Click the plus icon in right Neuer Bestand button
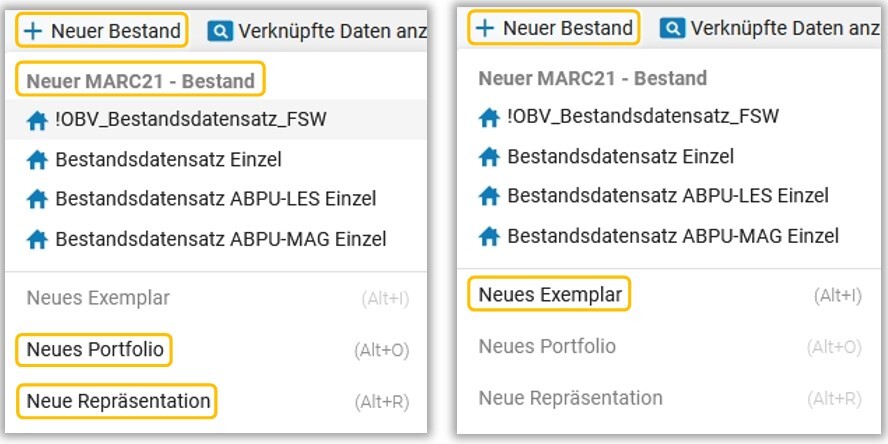The width and height of the screenshot is (888, 444). pos(485,28)
